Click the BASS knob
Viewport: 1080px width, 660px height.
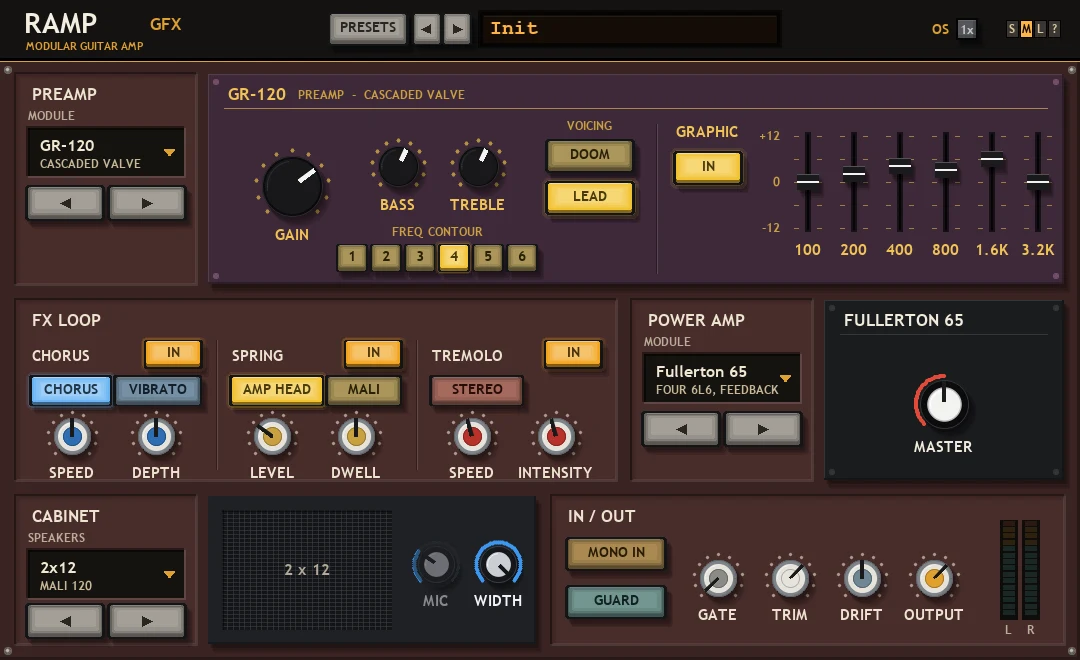(x=399, y=166)
